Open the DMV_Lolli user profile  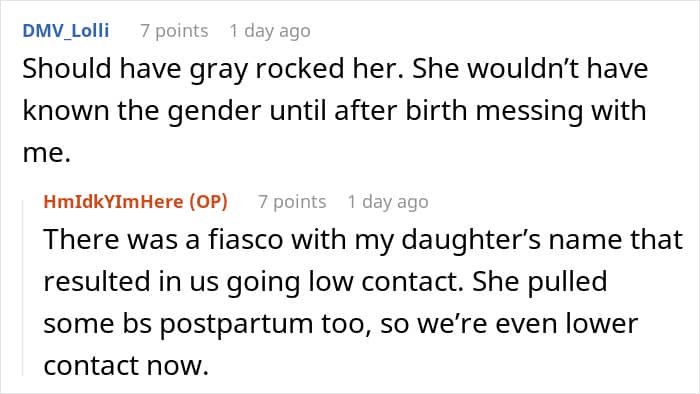(66, 31)
